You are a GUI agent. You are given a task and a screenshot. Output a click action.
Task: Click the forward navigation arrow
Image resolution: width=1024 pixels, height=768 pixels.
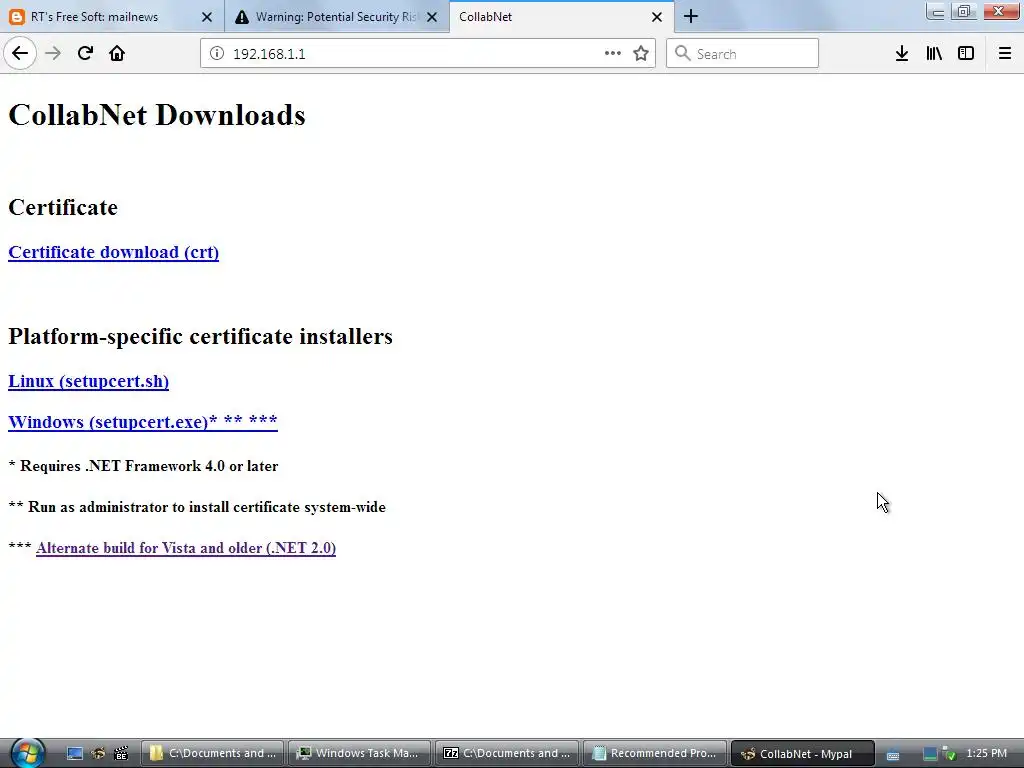point(53,53)
